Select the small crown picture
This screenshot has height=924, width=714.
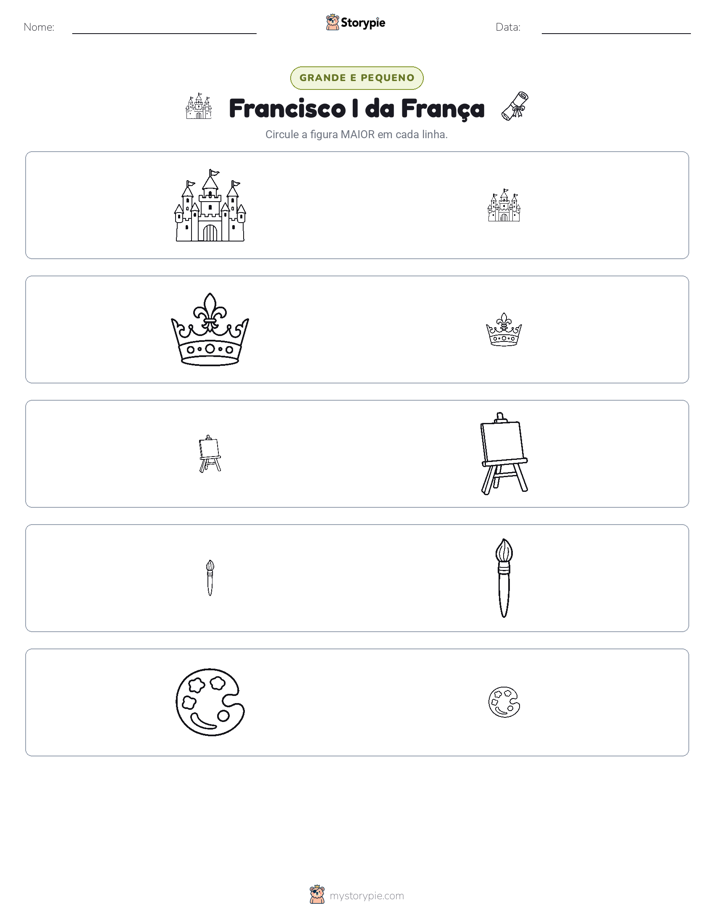(x=504, y=329)
